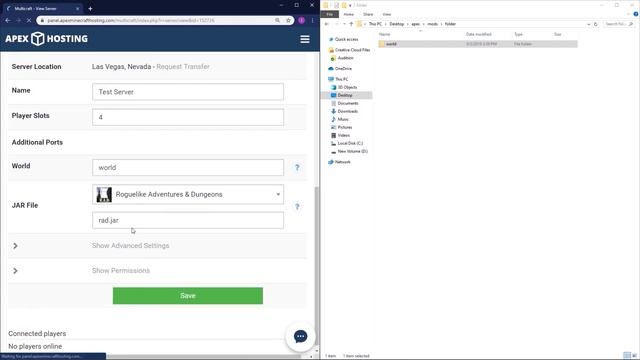Click This PC in the Explorer breadcrumb
The width and height of the screenshot is (640, 360).
click(375, 24)
